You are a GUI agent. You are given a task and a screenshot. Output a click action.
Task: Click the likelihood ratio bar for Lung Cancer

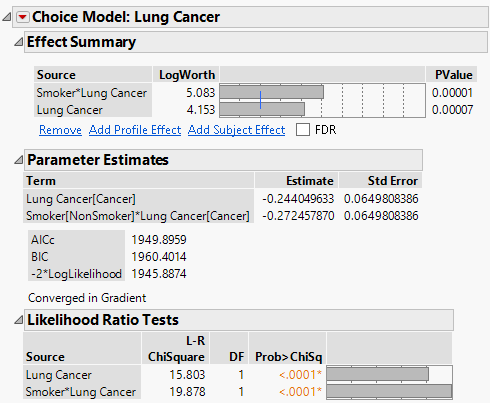click(378, 374)
